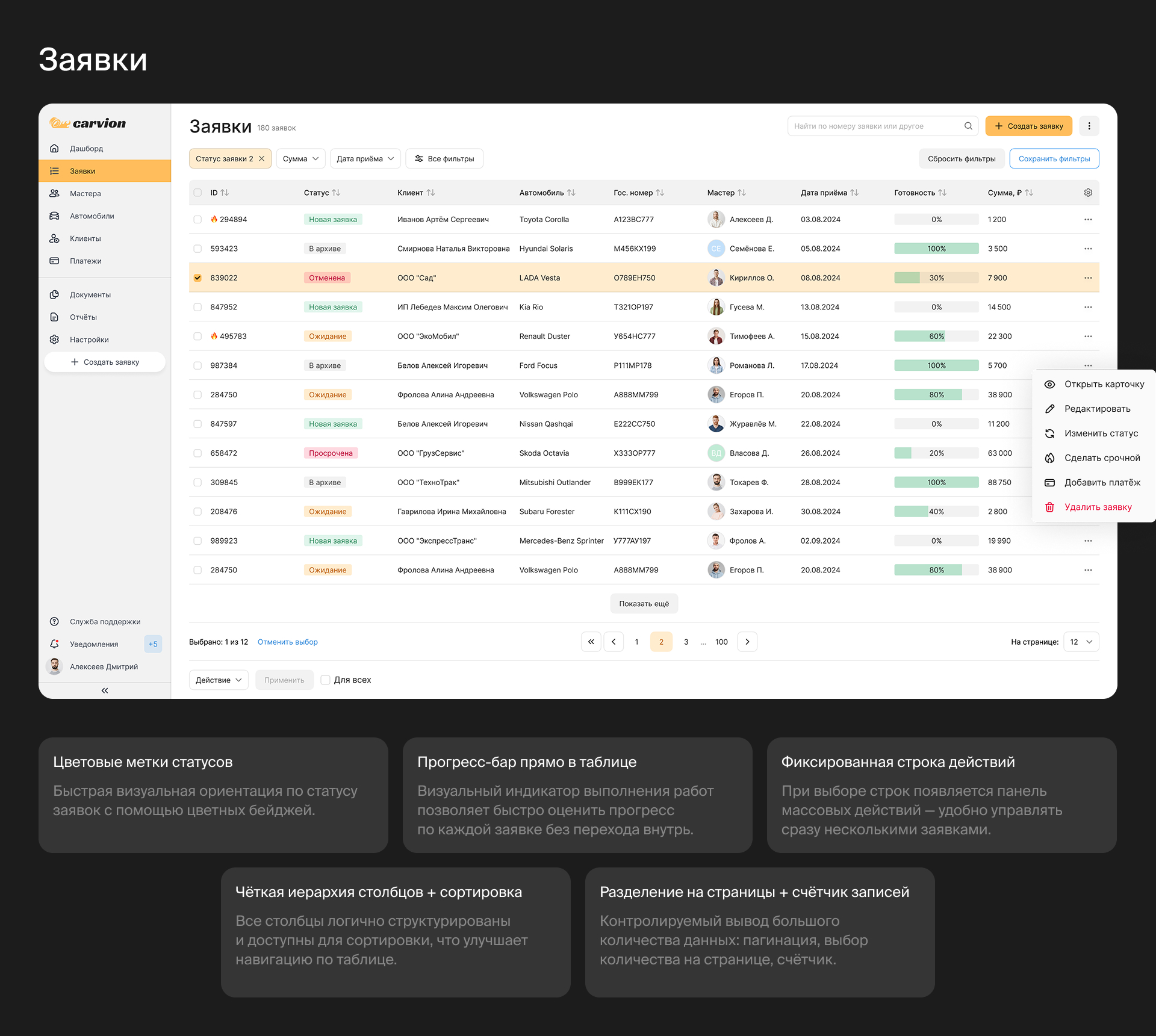Open the Дата приёма filter dropdown

coord(365,159)
